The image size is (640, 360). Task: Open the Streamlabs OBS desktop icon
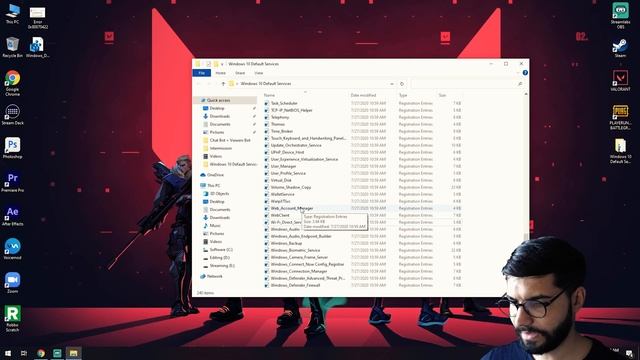(620, 16)
